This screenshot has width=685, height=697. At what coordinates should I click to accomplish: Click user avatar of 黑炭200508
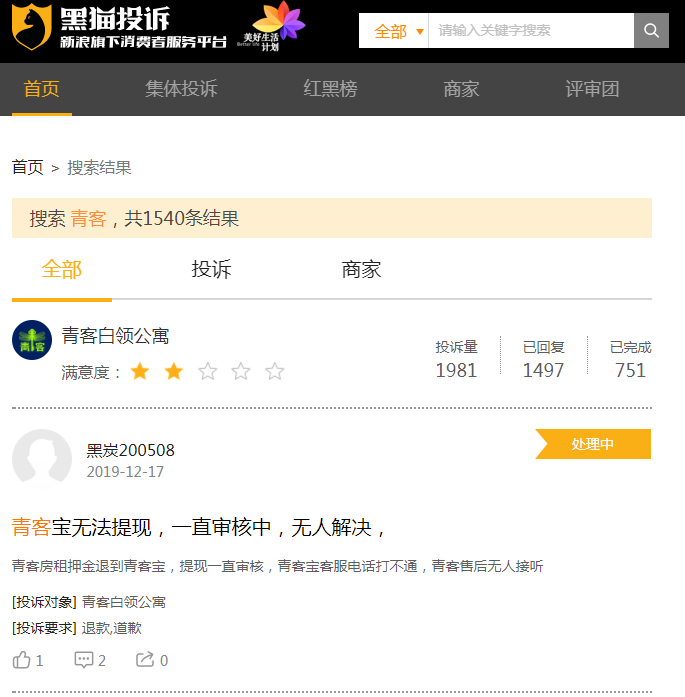(42, 458)
